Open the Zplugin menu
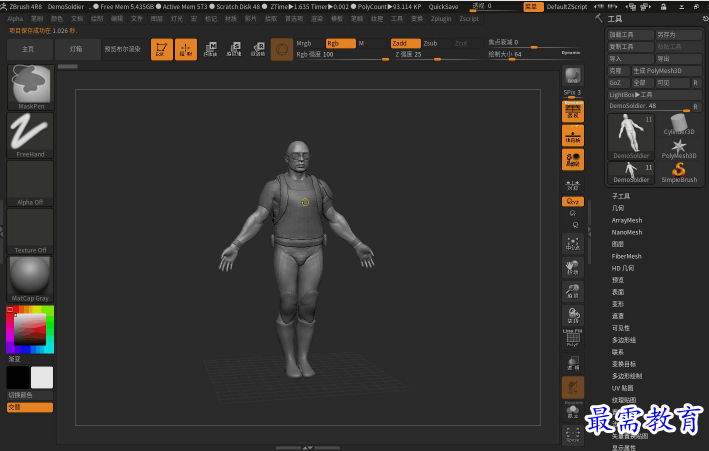The height and width of the screenshot is (451, 709). pyautogui.click(x=440, y=18)
